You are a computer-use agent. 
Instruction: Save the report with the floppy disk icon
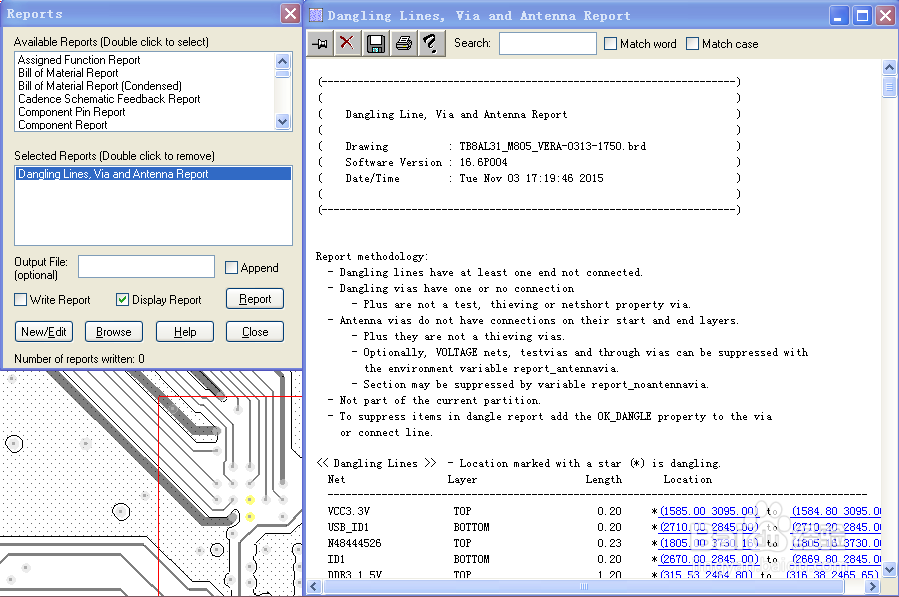point(376,44)
